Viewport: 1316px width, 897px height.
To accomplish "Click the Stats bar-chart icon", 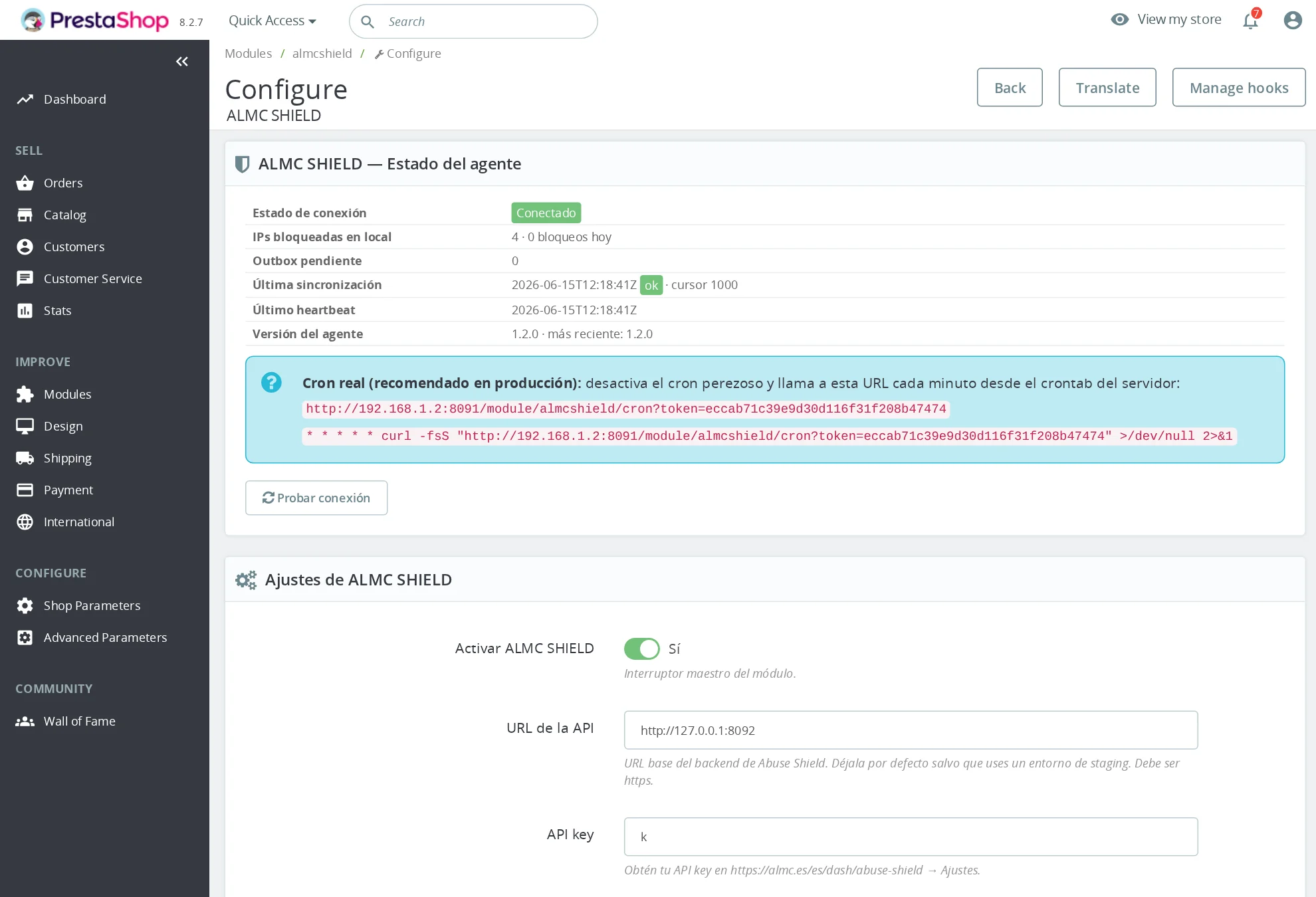I will click(25, 311).
